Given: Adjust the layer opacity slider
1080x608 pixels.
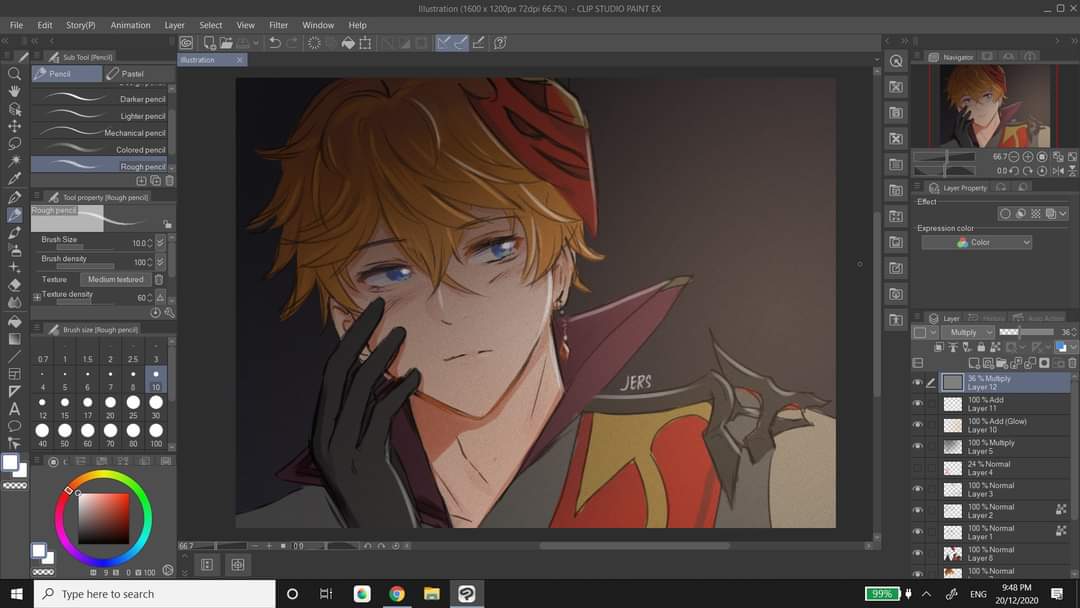Looking at the screenshot, I should [1026, 332].
